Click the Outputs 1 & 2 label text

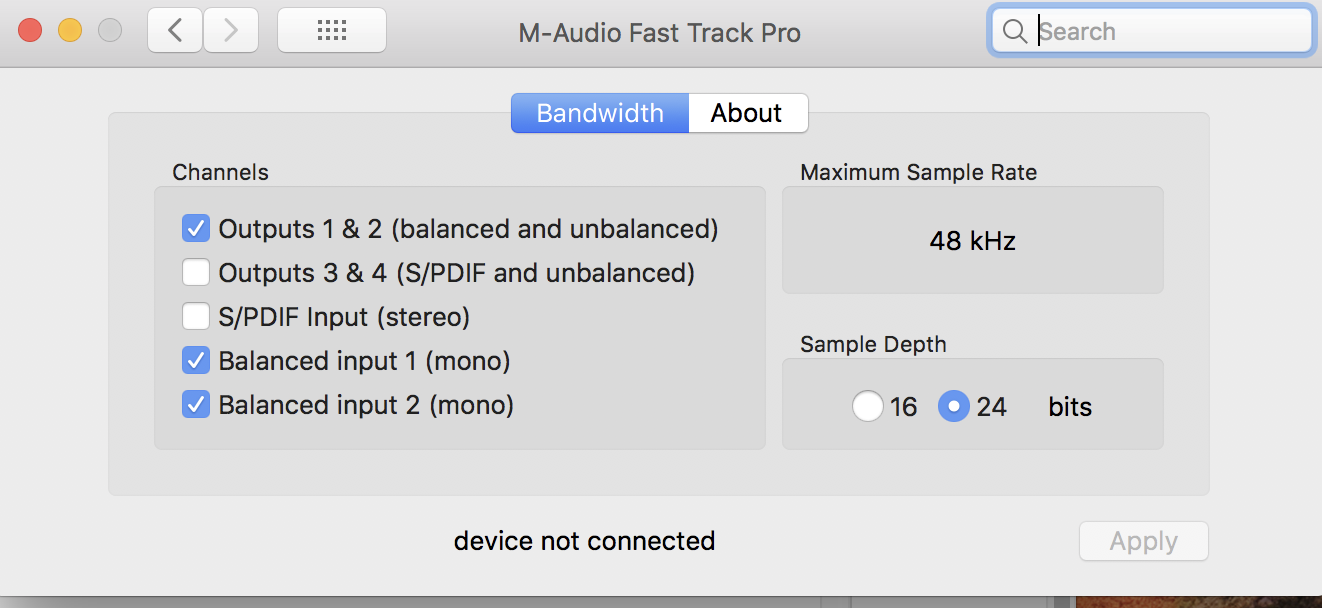[x=468, y=229]
